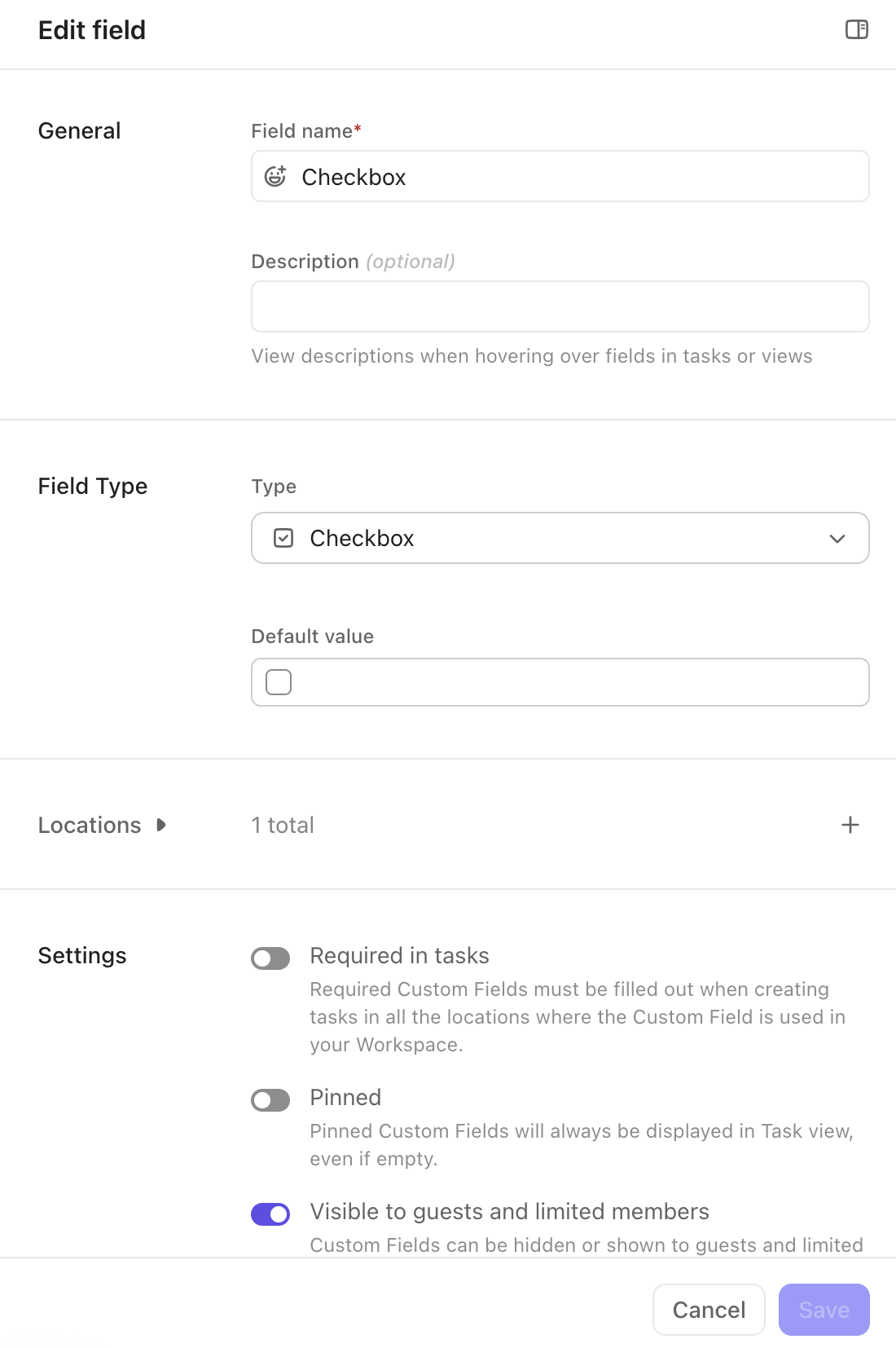Disable Visible to guests and limited members
Image resolution: width=896 pixels, height=1348 pixels.
click(270, 1214)
